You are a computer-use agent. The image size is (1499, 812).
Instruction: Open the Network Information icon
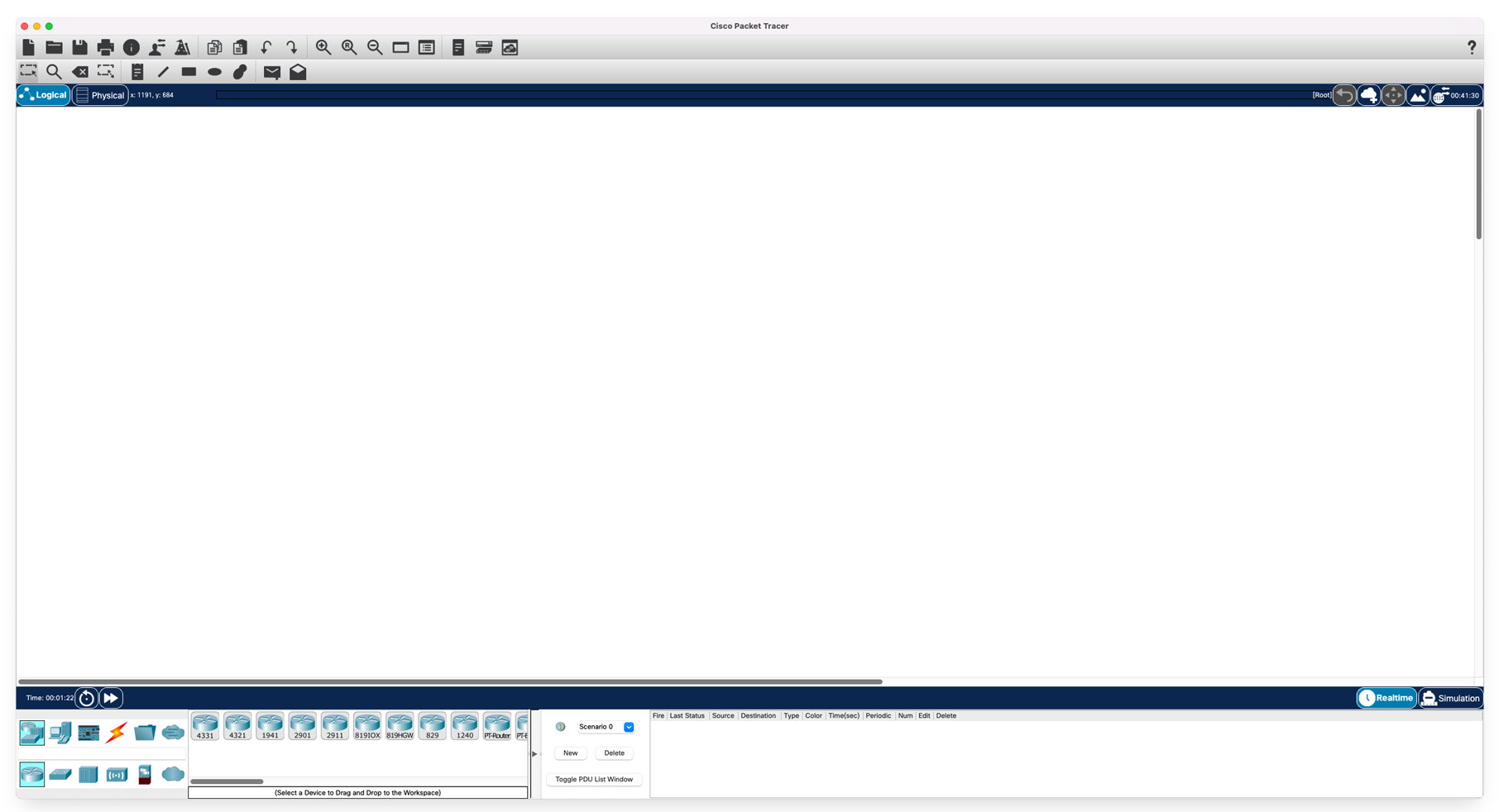pos(132,47)
